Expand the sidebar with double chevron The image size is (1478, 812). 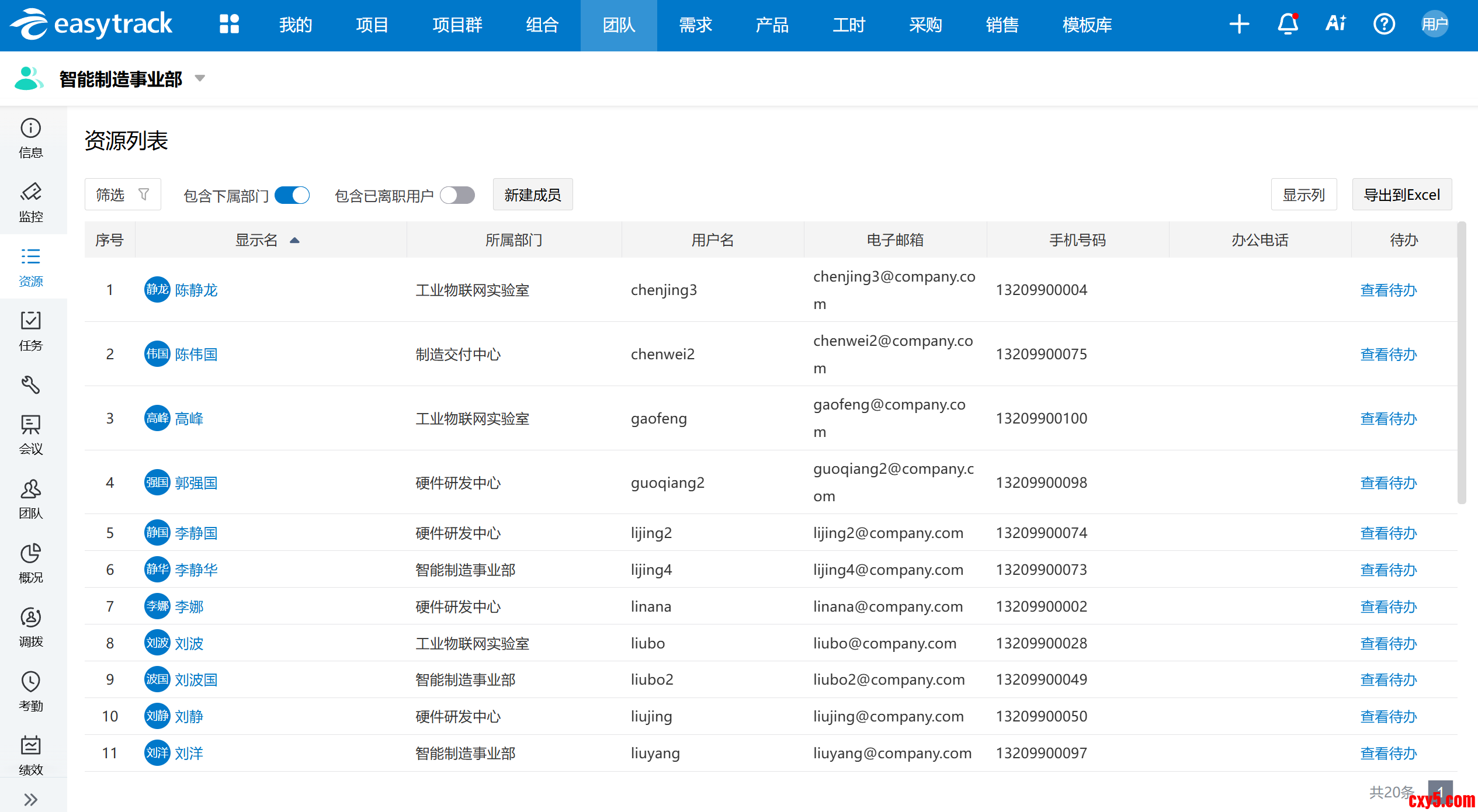(x=31, y=799)
